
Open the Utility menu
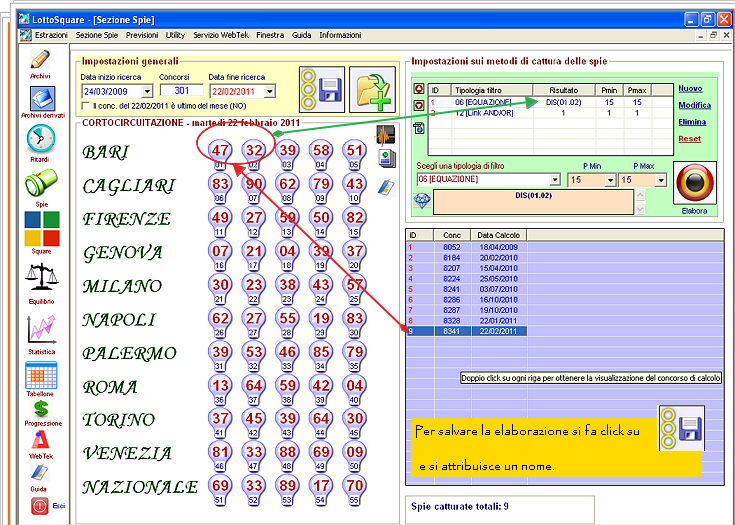pyautogui.click(x=175, y=35)
